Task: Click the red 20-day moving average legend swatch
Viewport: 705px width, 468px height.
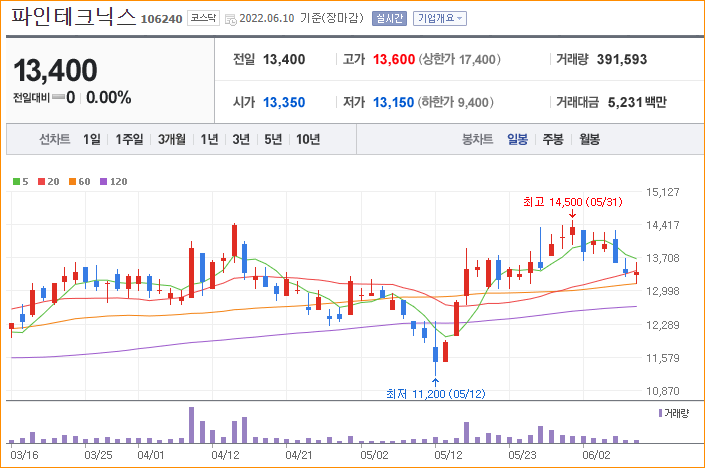Action: (x=41, y=182)
